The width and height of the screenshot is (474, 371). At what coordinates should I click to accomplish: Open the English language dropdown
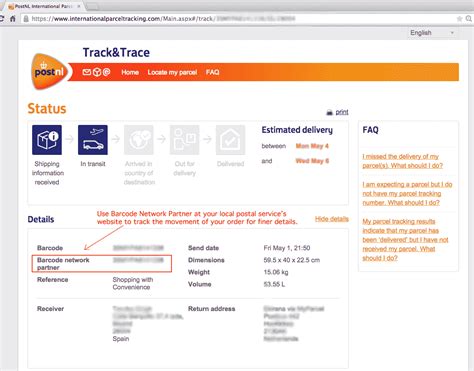(x=432, y=33)
